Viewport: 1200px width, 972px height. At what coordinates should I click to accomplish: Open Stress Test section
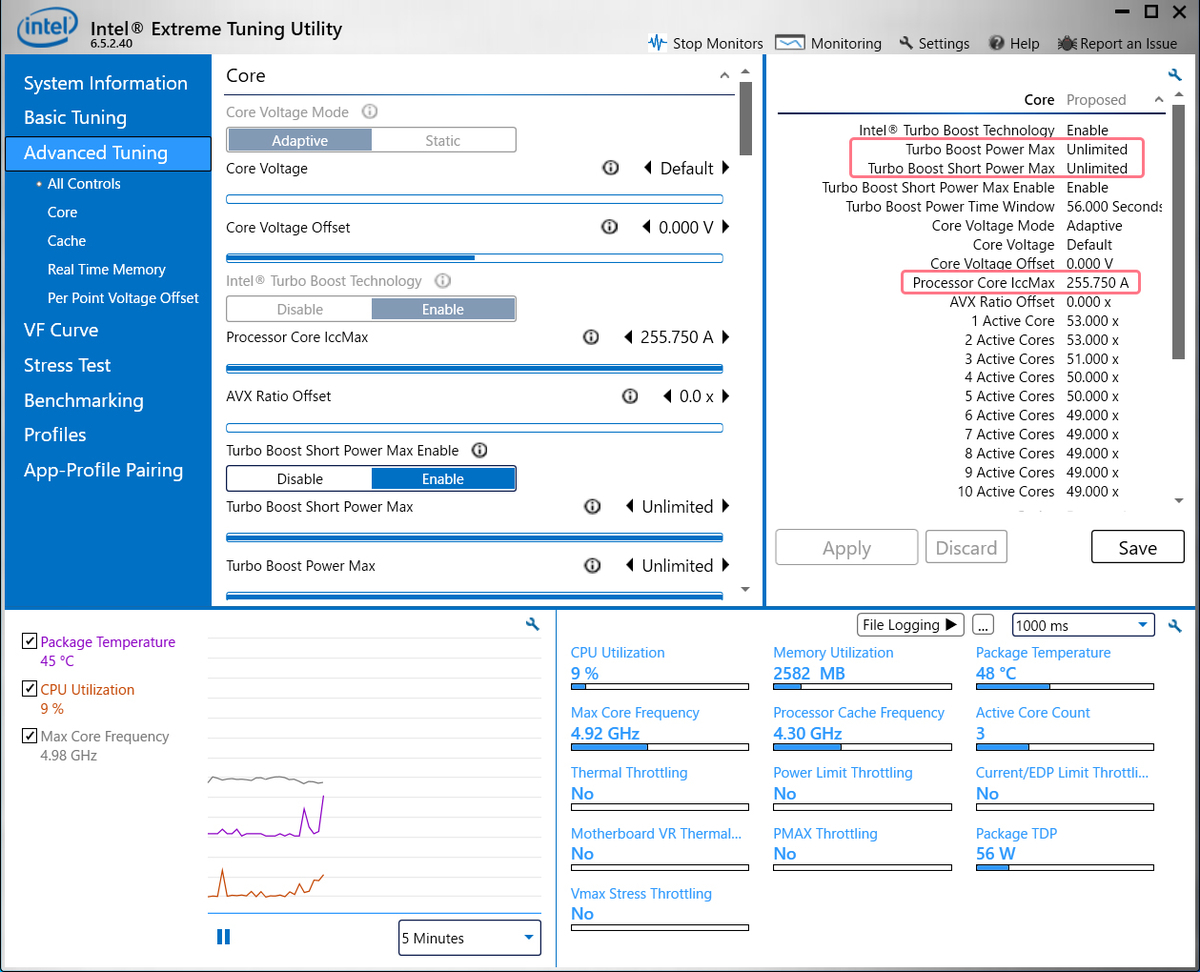pyautogui.click(x=67, y=365)
